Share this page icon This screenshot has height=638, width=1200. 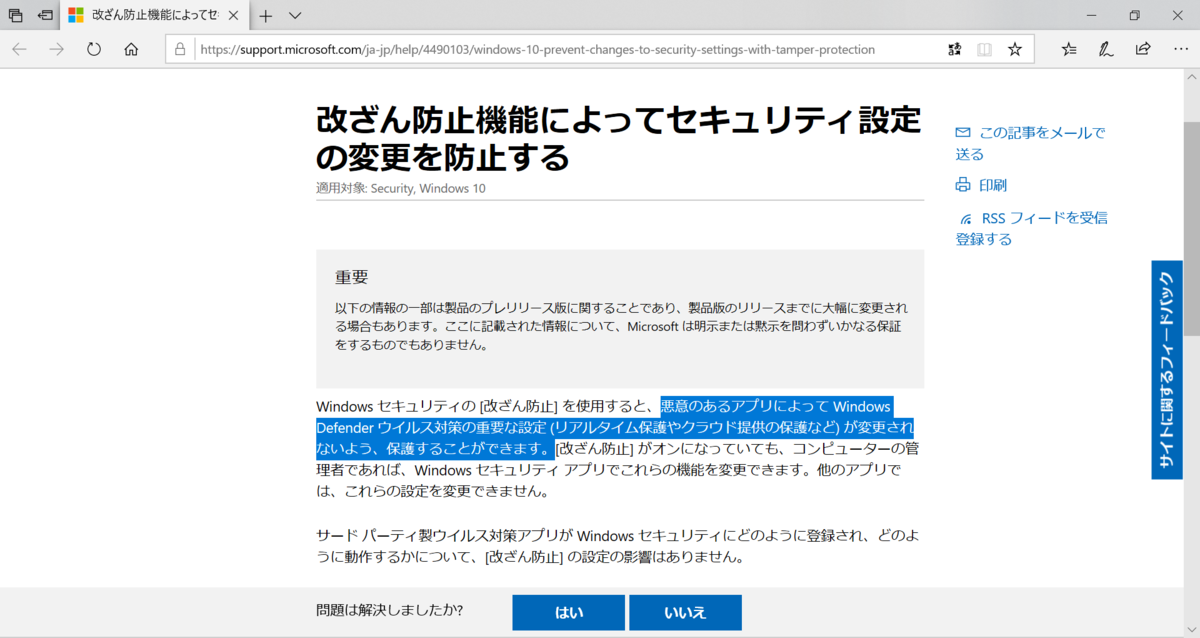(1143, 49)
